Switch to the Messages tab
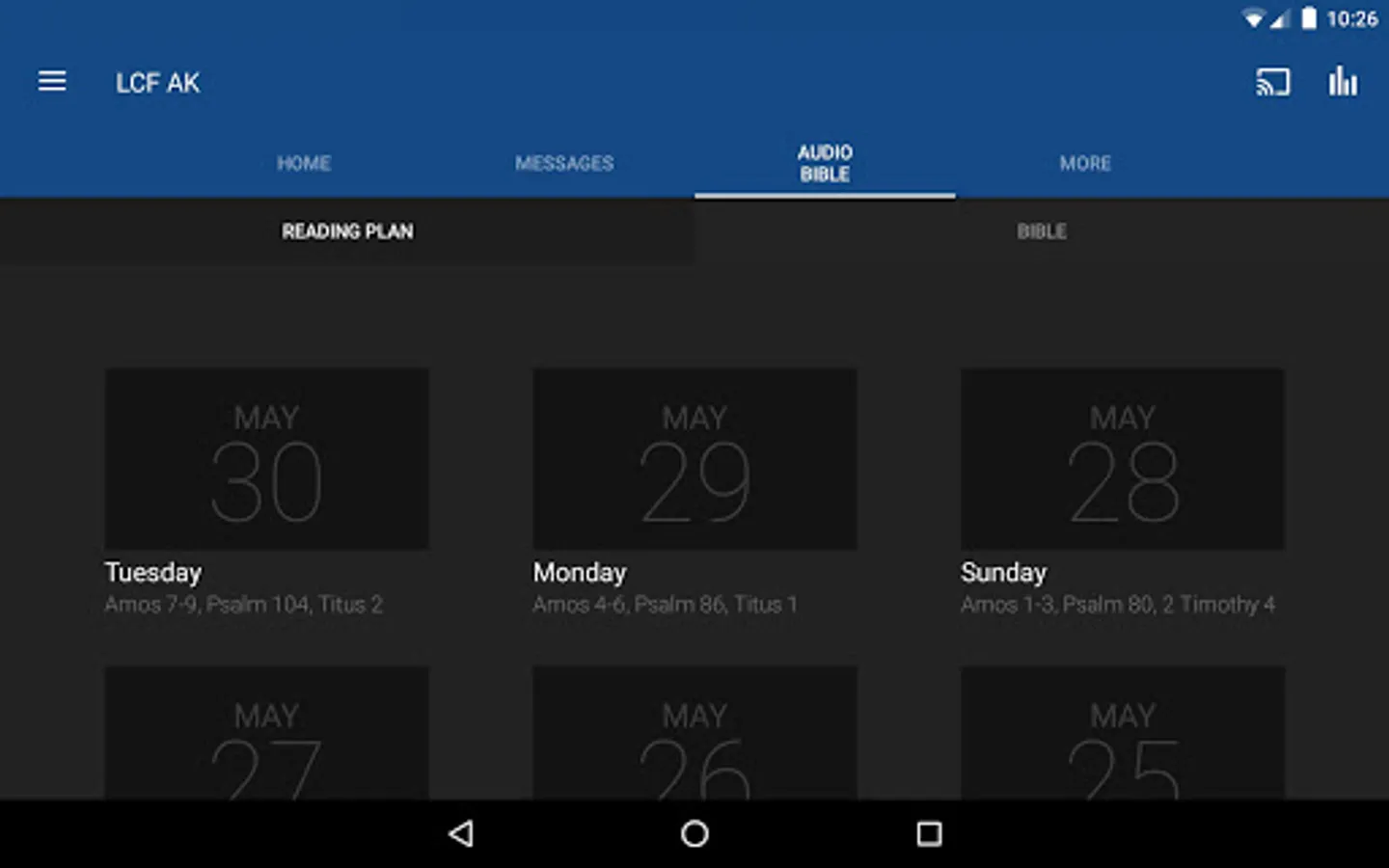This screenshot has width=1389, height=868. click(564, 163)
